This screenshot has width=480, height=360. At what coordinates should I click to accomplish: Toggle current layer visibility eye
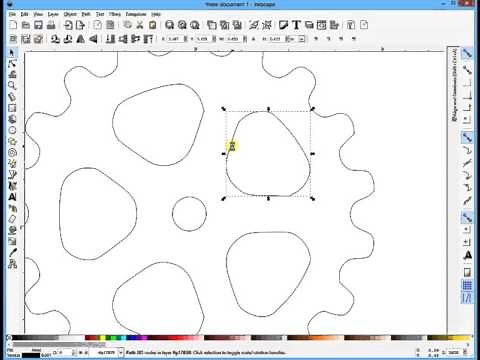[x=81, y=352]
